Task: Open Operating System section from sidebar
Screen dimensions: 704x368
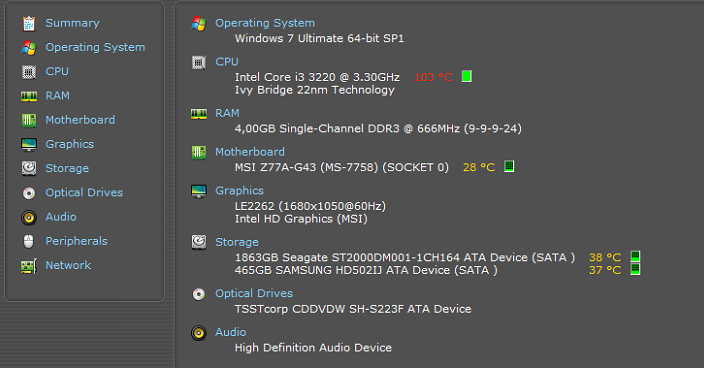Action: (95, 47)
